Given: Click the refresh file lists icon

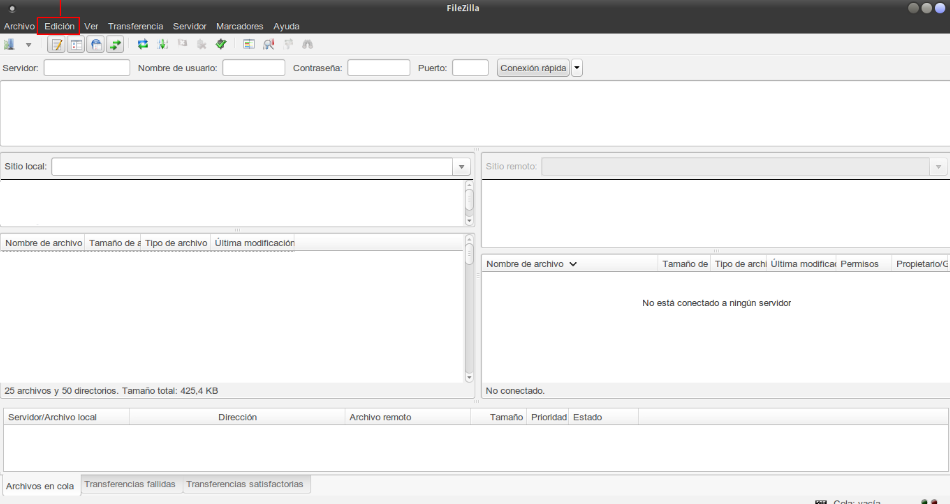Looking at the screenshot, I should [143, 44].
